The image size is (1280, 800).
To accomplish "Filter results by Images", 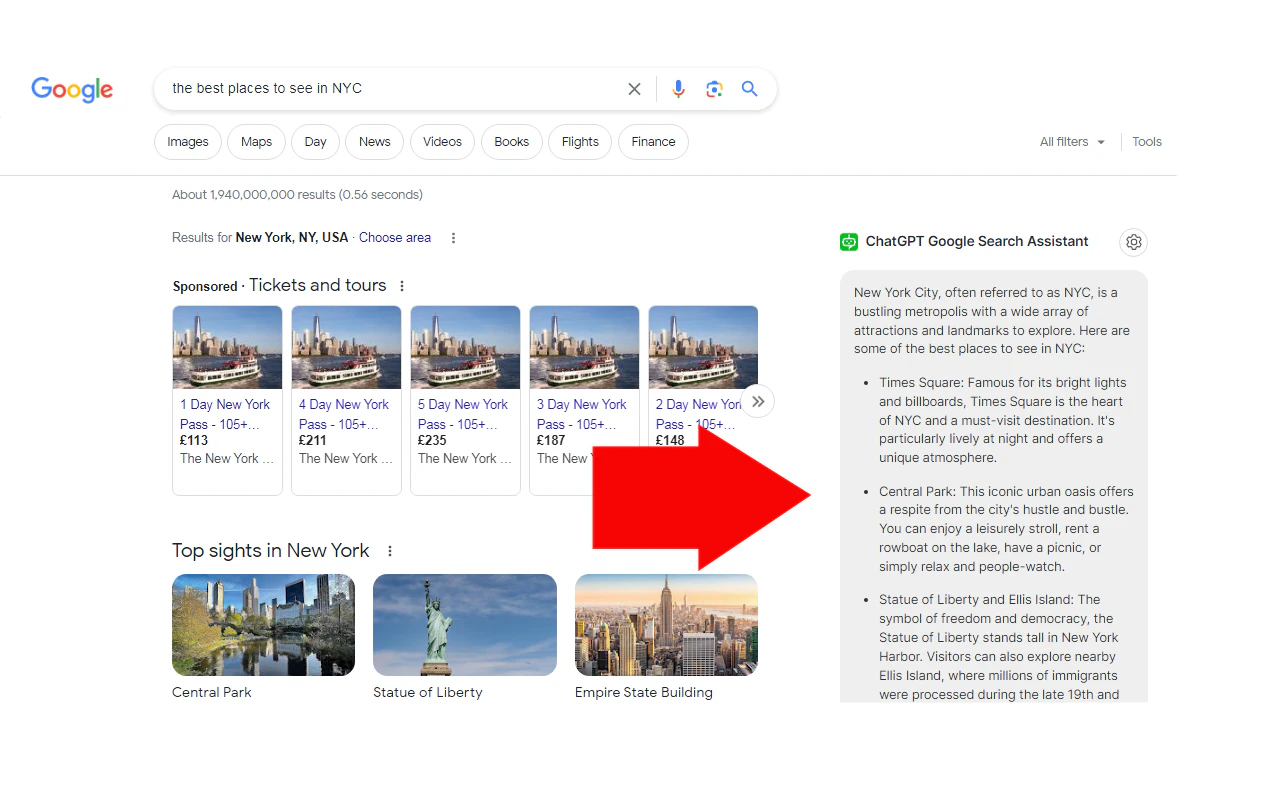I will pyautogui.click(x=188, y=142).
